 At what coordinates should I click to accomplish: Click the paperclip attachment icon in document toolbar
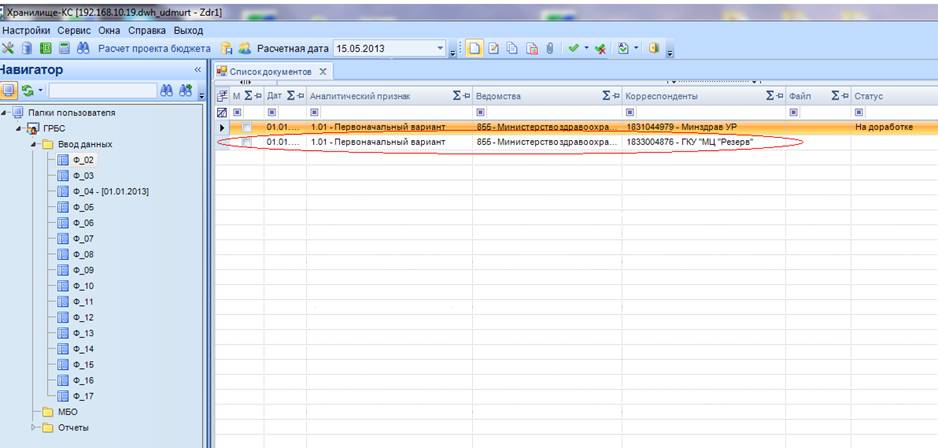coord(549,48)
